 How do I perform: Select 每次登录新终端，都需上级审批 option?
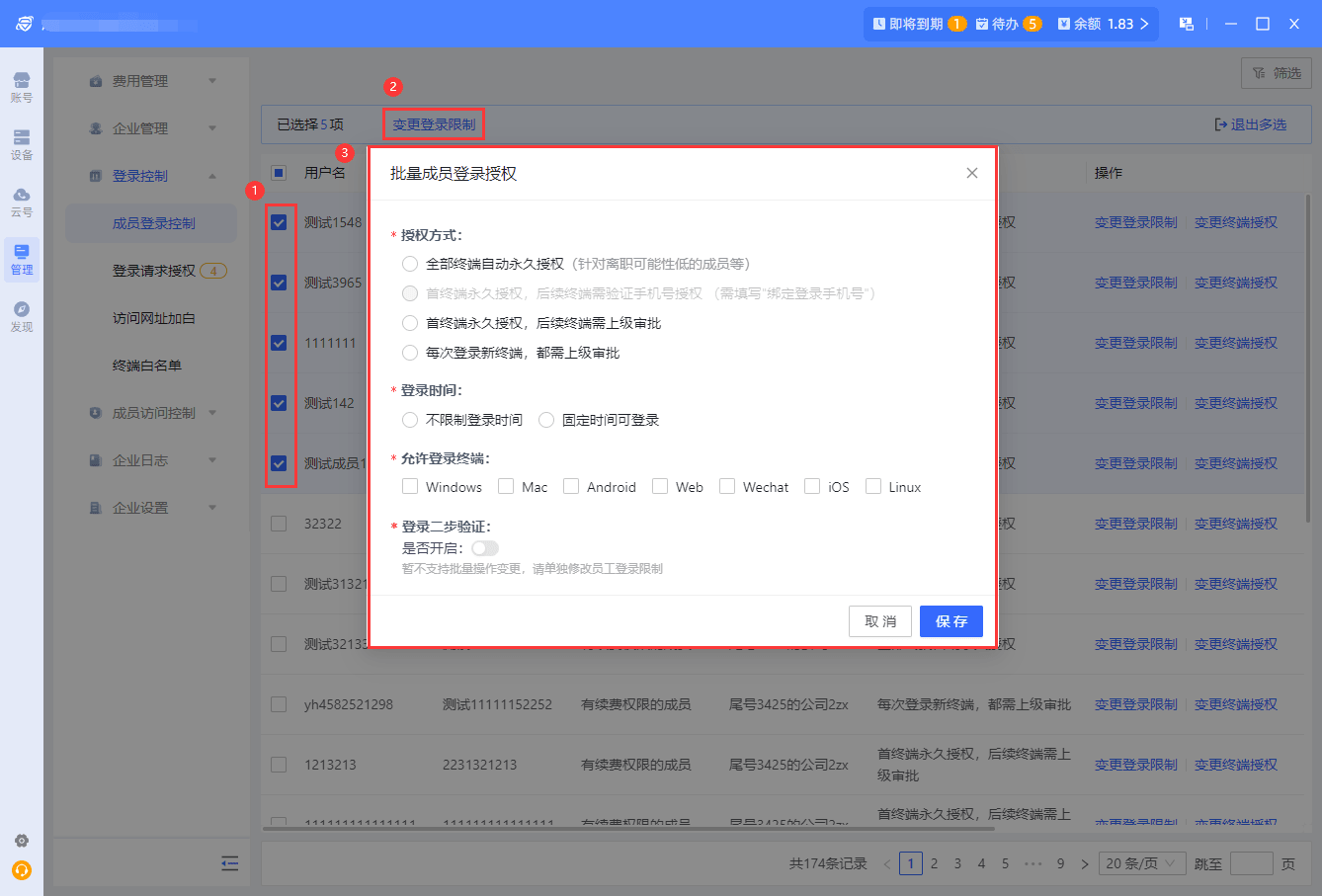coord(410,353)
